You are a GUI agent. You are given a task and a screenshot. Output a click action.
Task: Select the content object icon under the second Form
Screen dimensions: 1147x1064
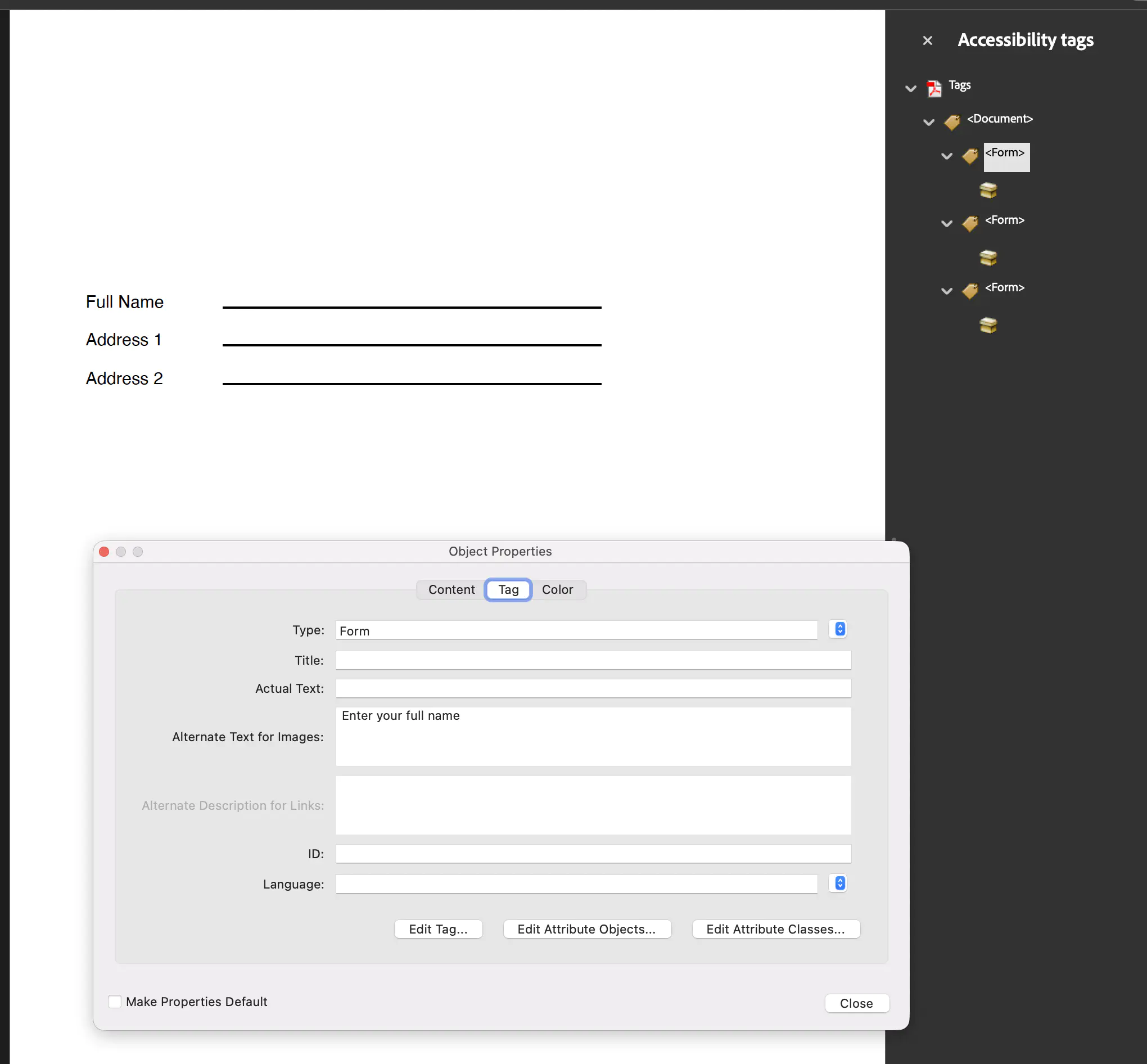[989, 258]
